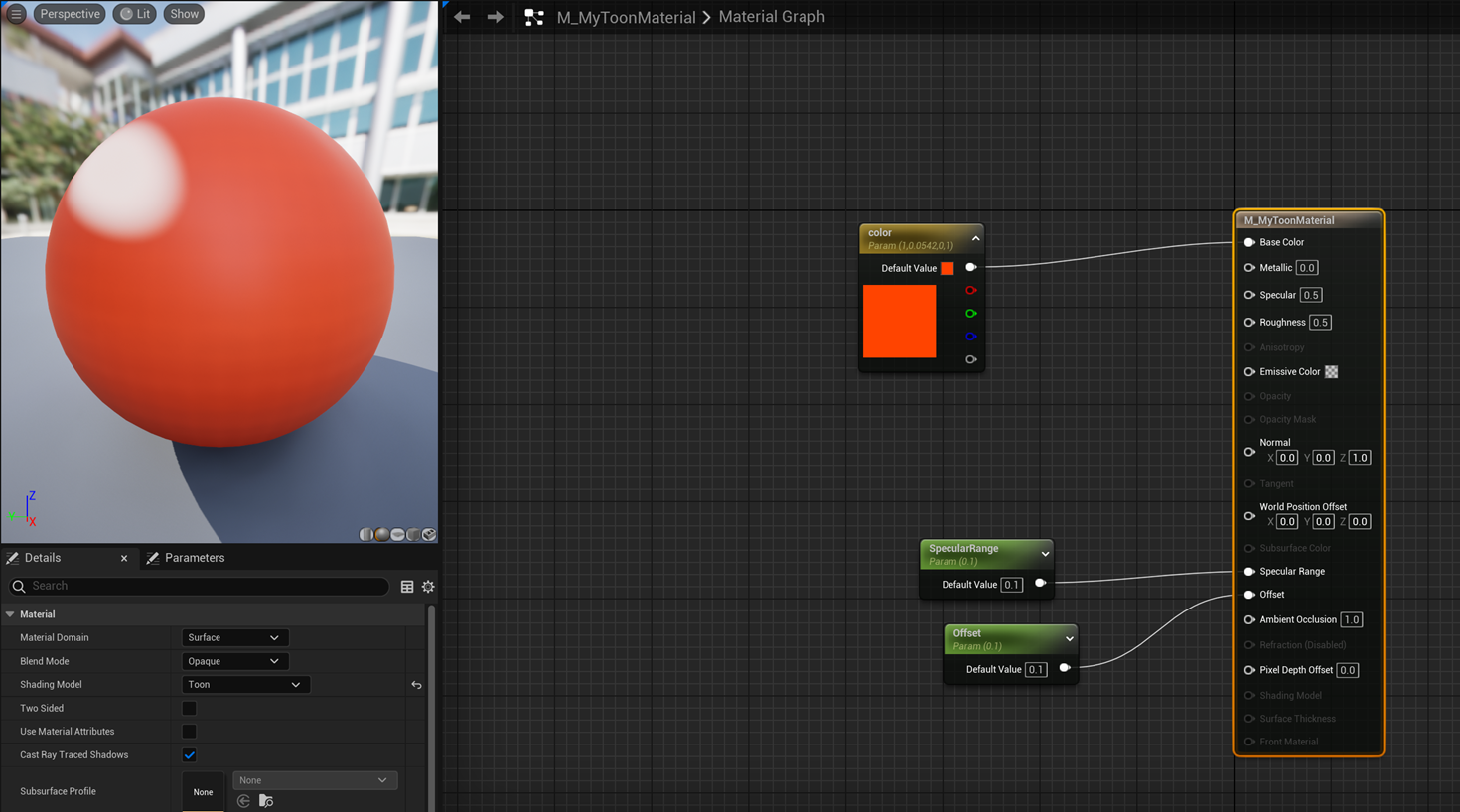Open the viewport hamburger options menu
Viewport: 1460px width, 812px height.
tap(16, 14)
